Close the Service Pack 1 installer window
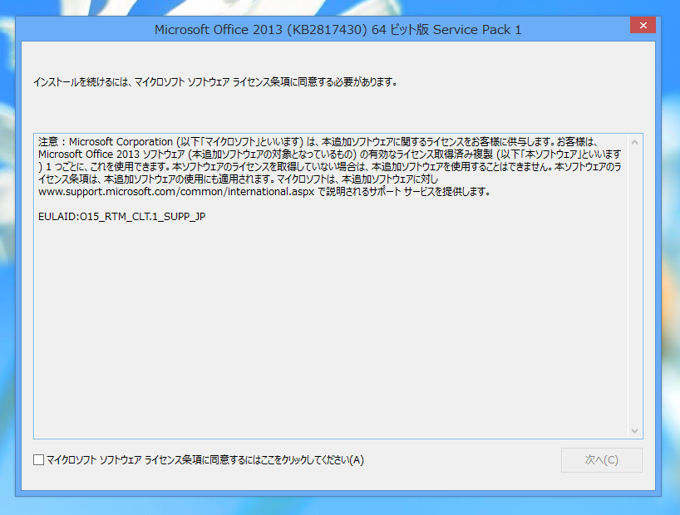 (643, 26)
